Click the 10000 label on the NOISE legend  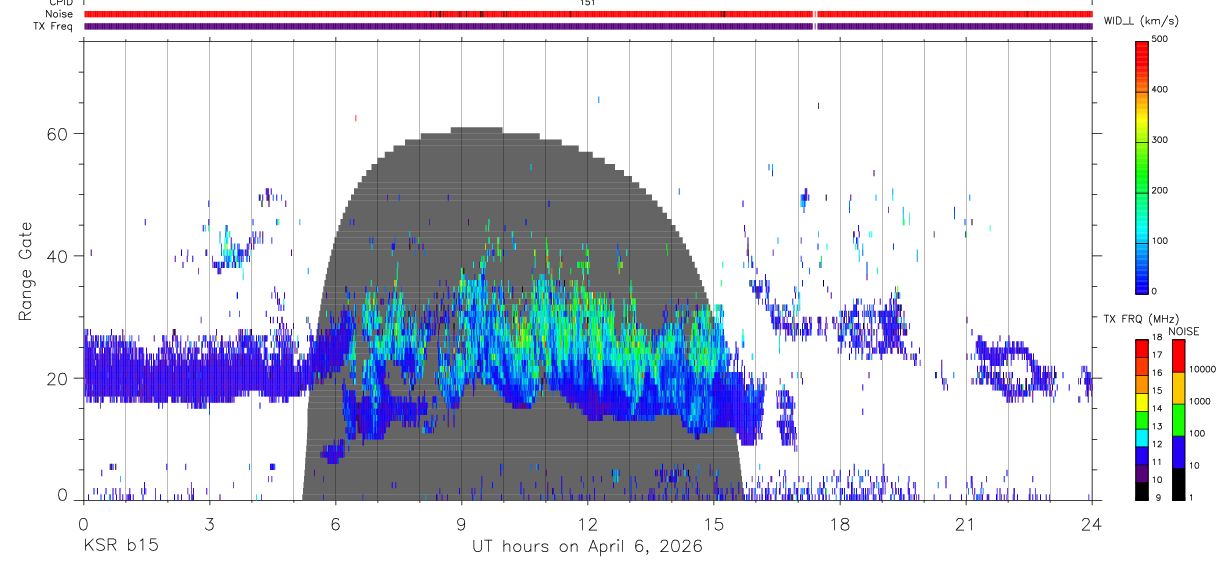[x=1202, y=369]
